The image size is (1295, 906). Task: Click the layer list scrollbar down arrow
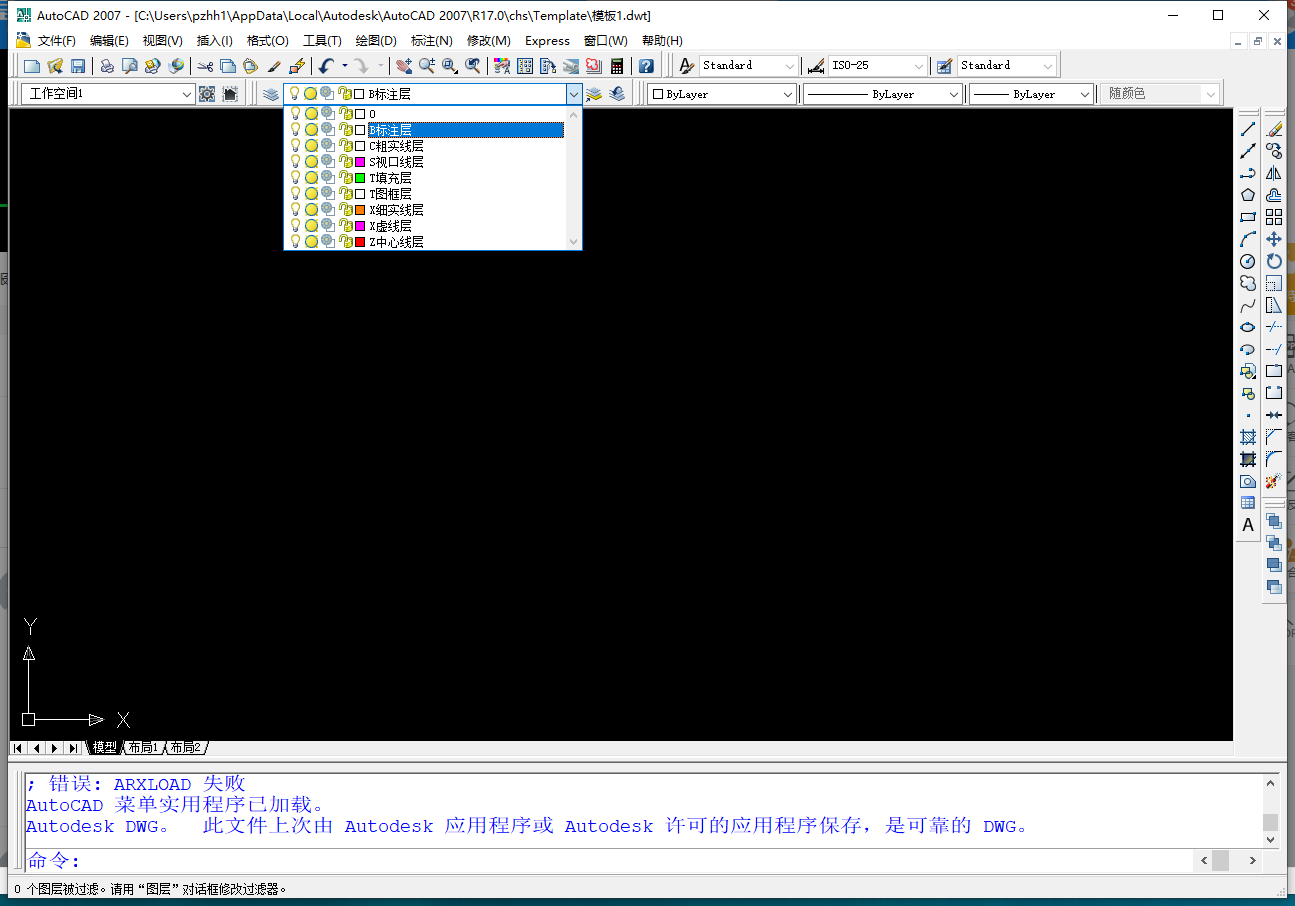[573, 242]
